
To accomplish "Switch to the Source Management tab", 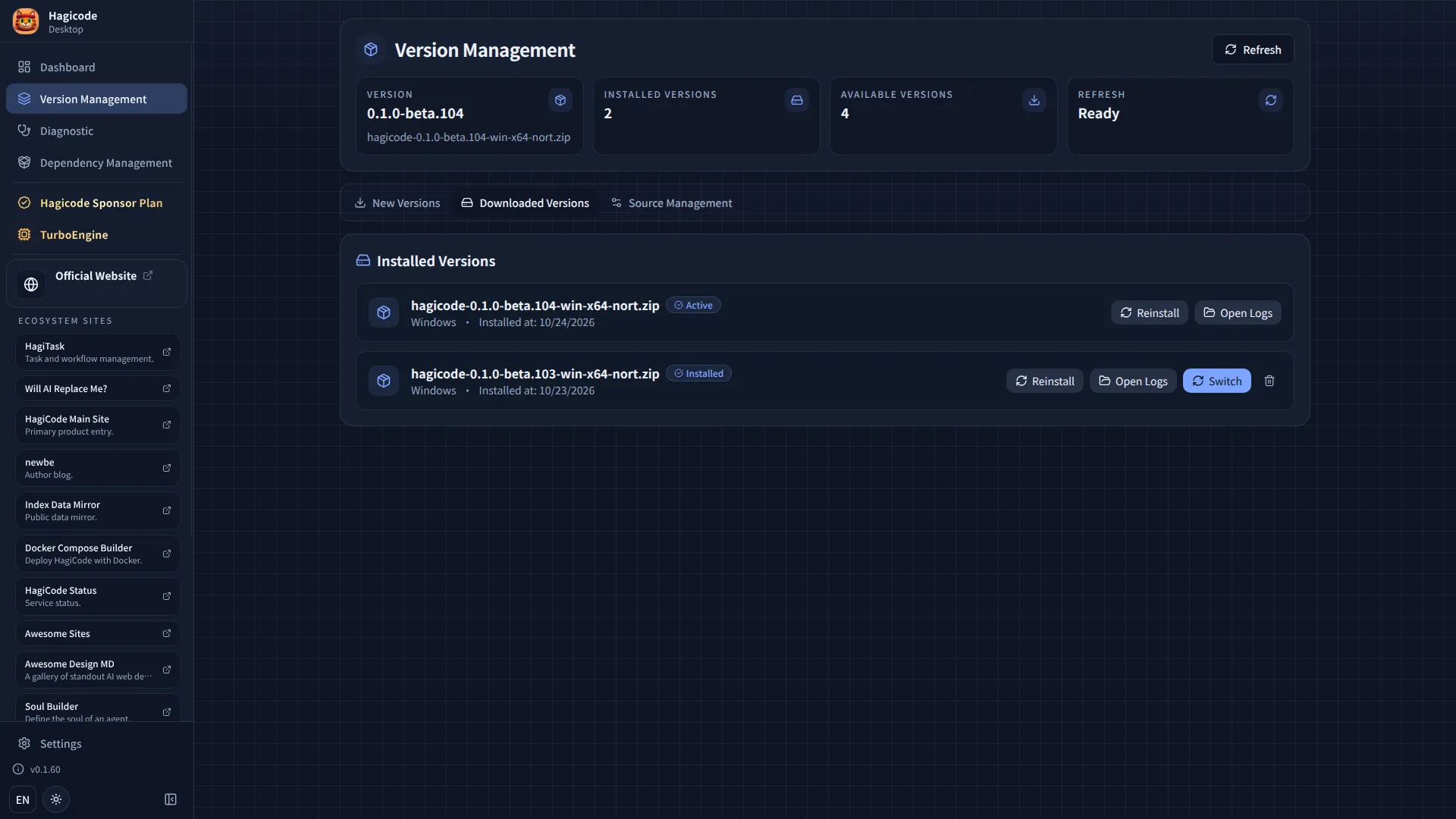I will pyautogui.click(x=672, y=202).
